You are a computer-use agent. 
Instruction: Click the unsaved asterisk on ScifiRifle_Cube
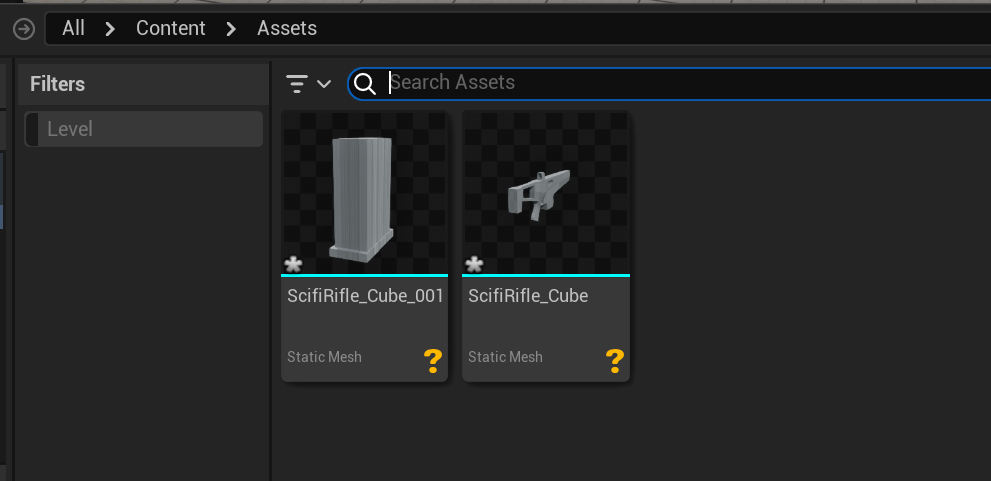[474, 264]
